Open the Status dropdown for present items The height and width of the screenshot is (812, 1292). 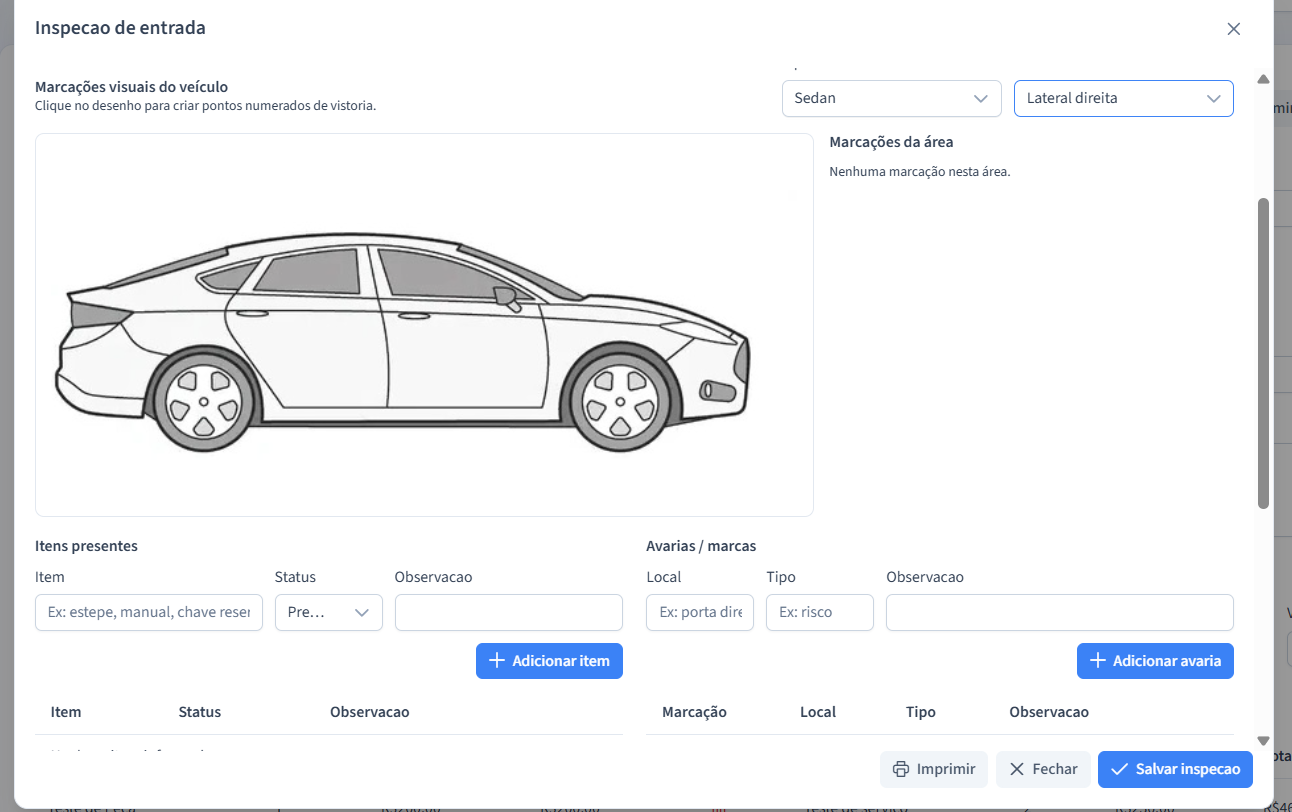coord(328,612)
